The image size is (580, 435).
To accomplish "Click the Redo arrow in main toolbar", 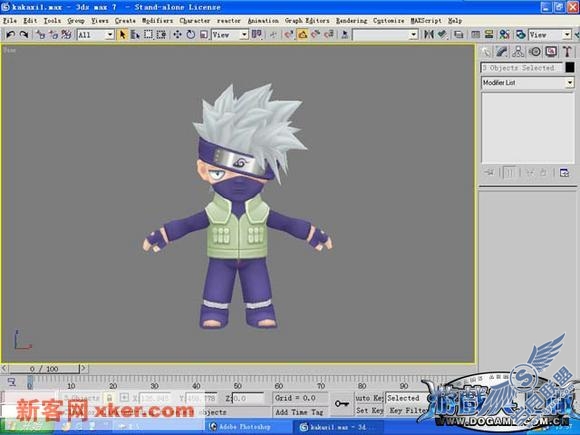I will tap(24, 35).
